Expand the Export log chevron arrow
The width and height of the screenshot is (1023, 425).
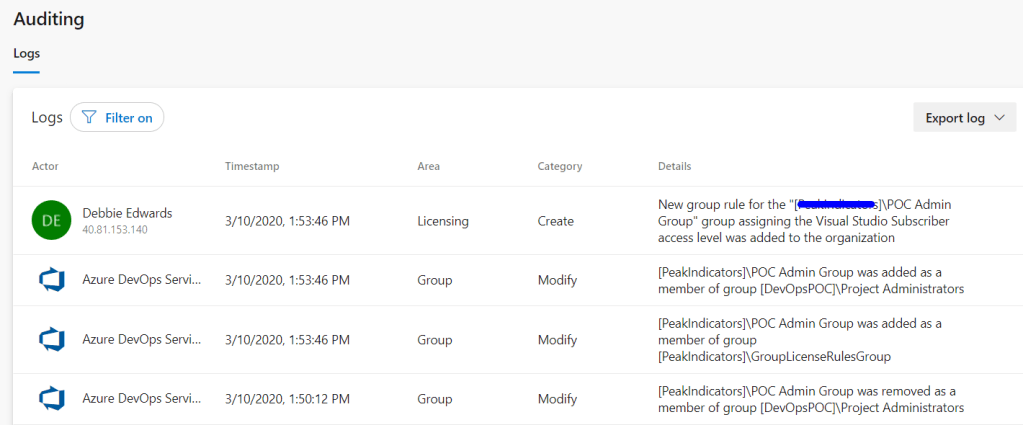pos(997,118)
